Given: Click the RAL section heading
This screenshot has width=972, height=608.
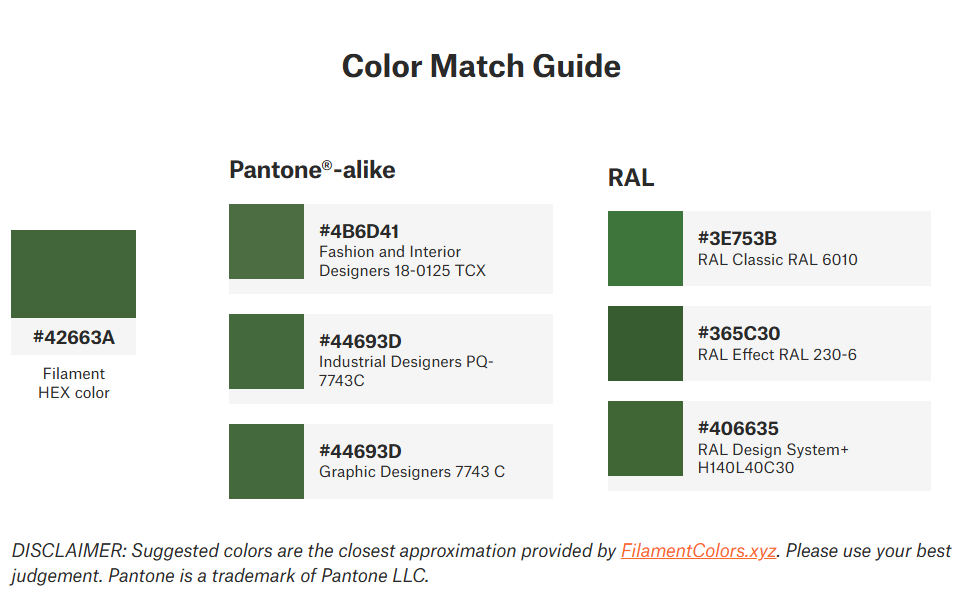Looking at the screenshot, I should pyautogui.click(x=630, y=178).
